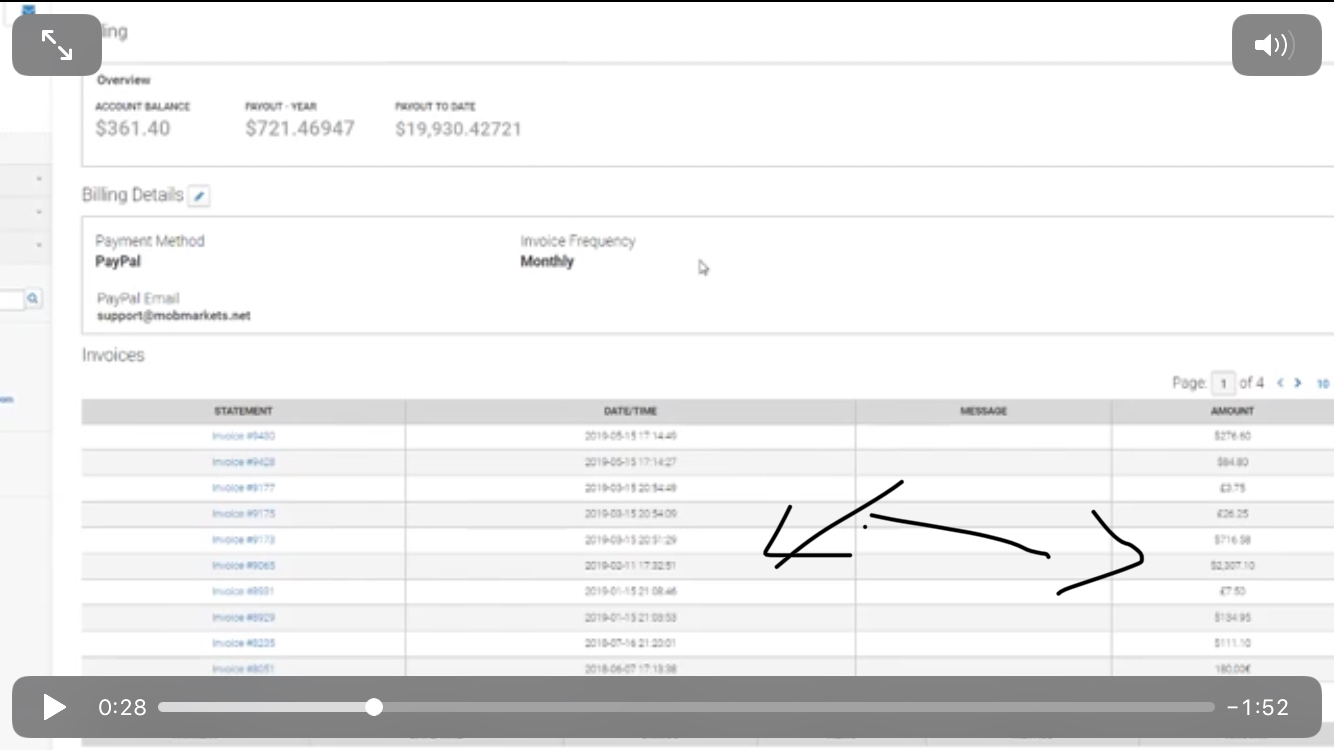Click date 2019-02-11 17:32:51
The image size is (1334, 750).
[630, 566]
